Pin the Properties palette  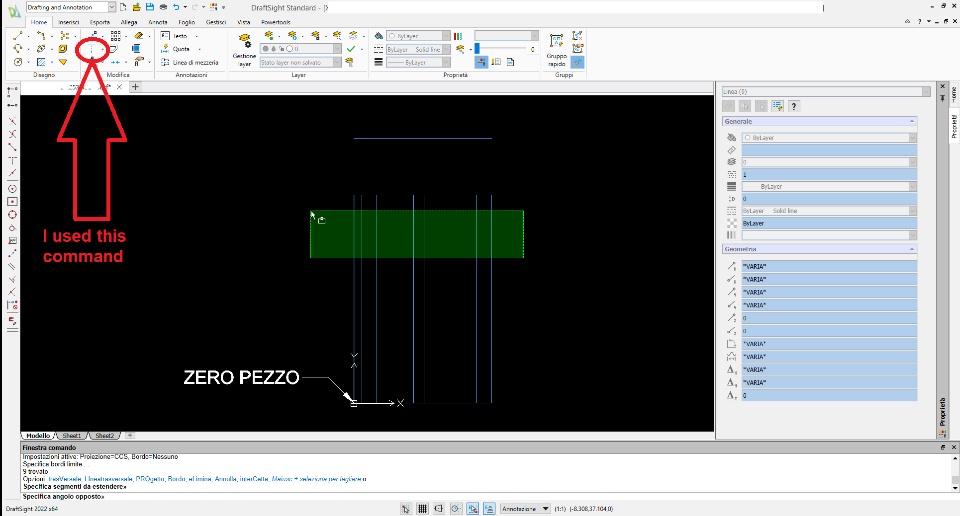click(x=943, y=97)
